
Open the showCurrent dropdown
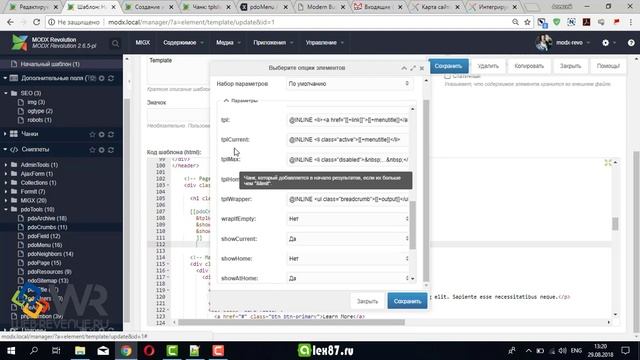point(348,239)
